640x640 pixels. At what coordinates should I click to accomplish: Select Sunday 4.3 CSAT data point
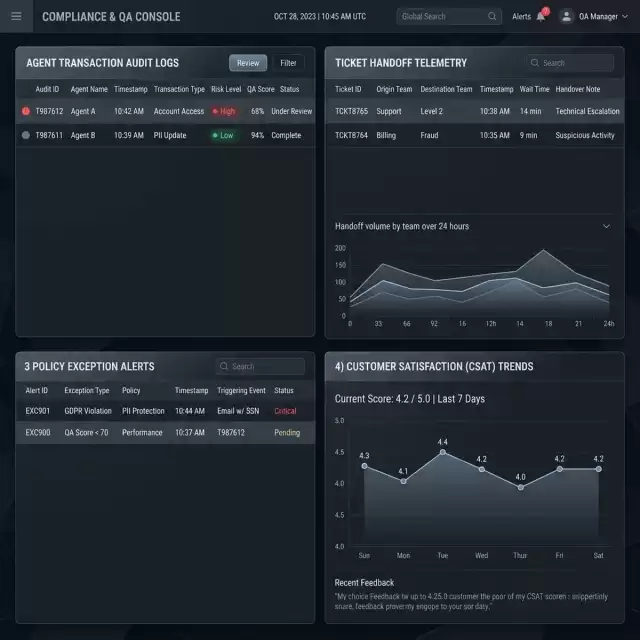364,466
